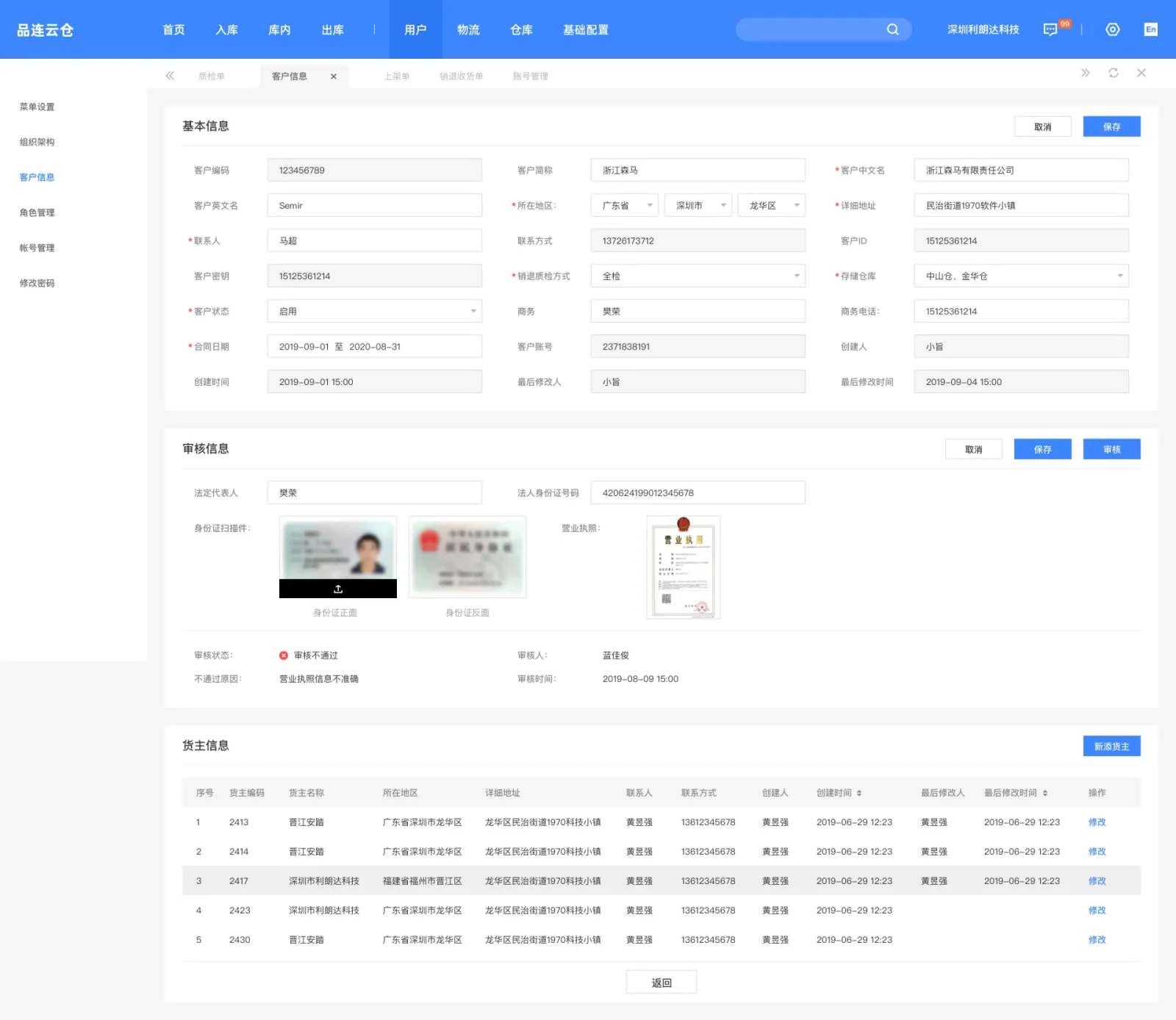Click 保存 in the 基本信息 section

(1112, 126)
